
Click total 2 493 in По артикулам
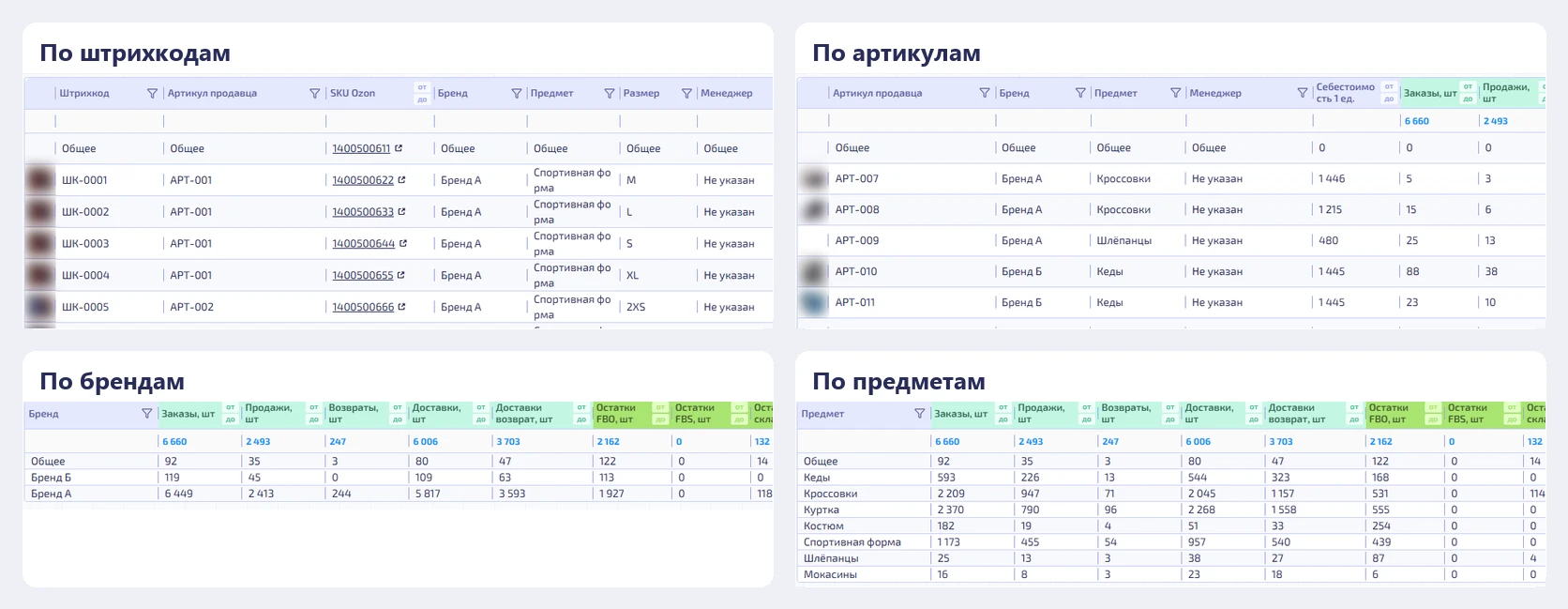click(1496, 121)
